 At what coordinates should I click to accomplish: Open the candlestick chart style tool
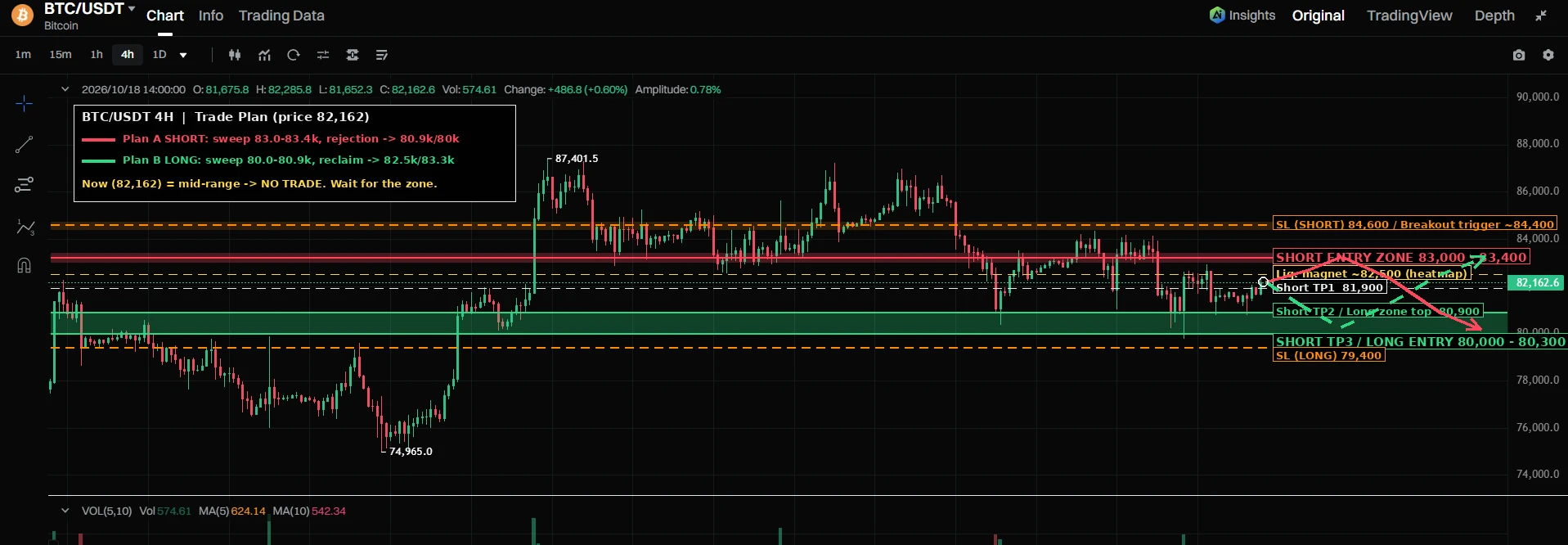click(235, 55)
